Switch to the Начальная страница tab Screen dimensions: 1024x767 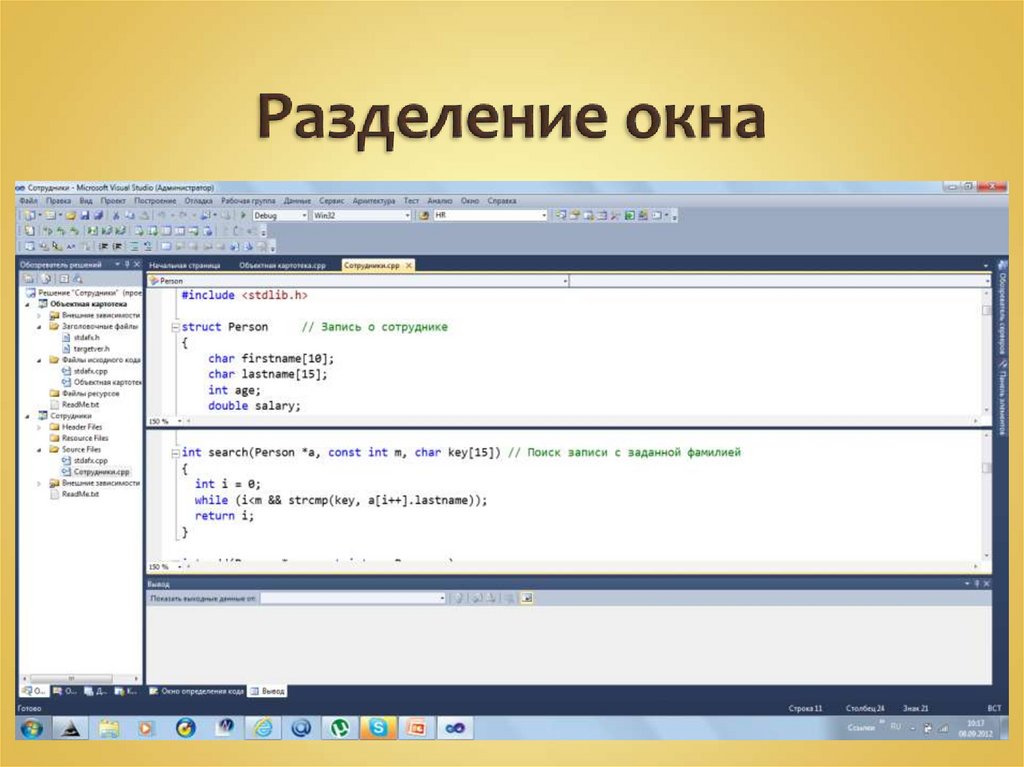[x=185, y=265]
